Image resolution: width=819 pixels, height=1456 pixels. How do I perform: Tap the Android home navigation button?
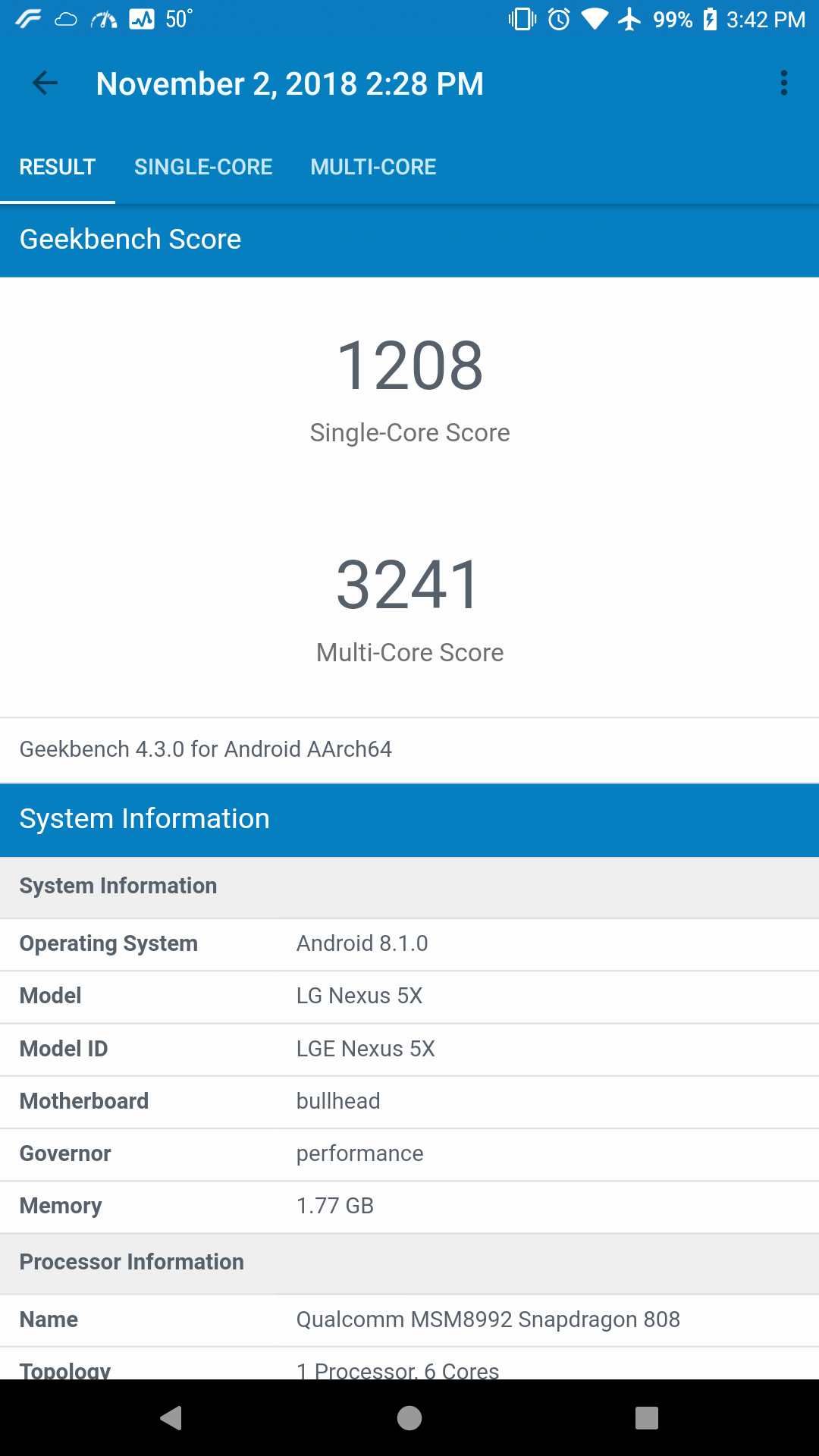[x=409, y=1417]
